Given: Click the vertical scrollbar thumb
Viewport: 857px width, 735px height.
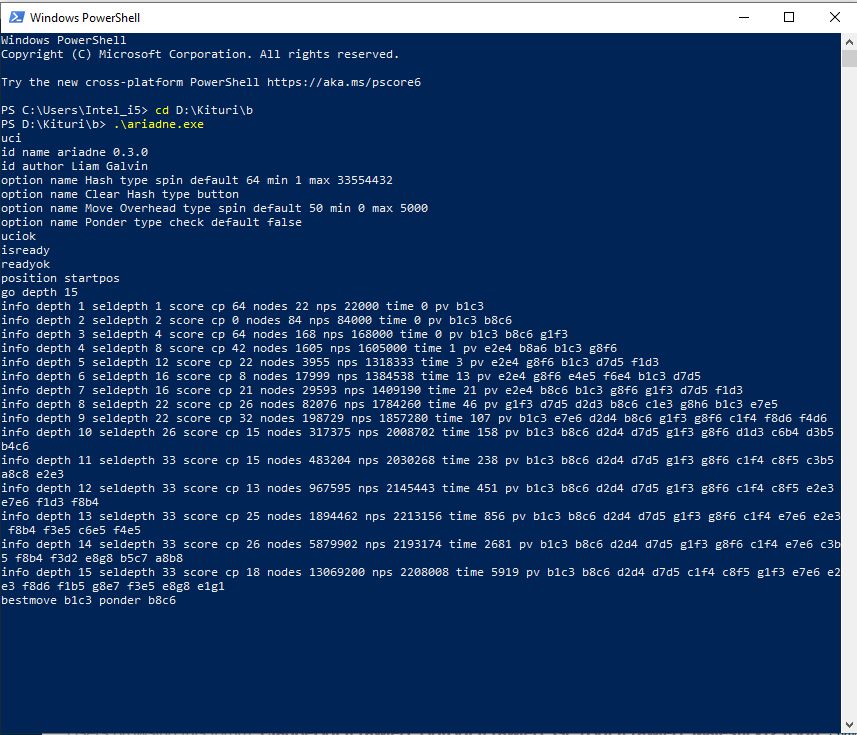Looking at the screenshot, I should 849,58.
